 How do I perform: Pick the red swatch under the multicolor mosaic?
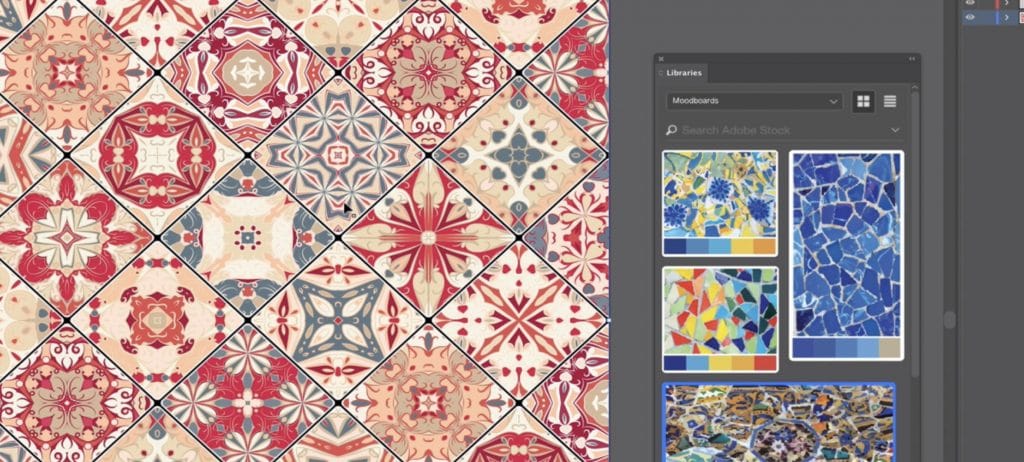(x=765, y=363)
